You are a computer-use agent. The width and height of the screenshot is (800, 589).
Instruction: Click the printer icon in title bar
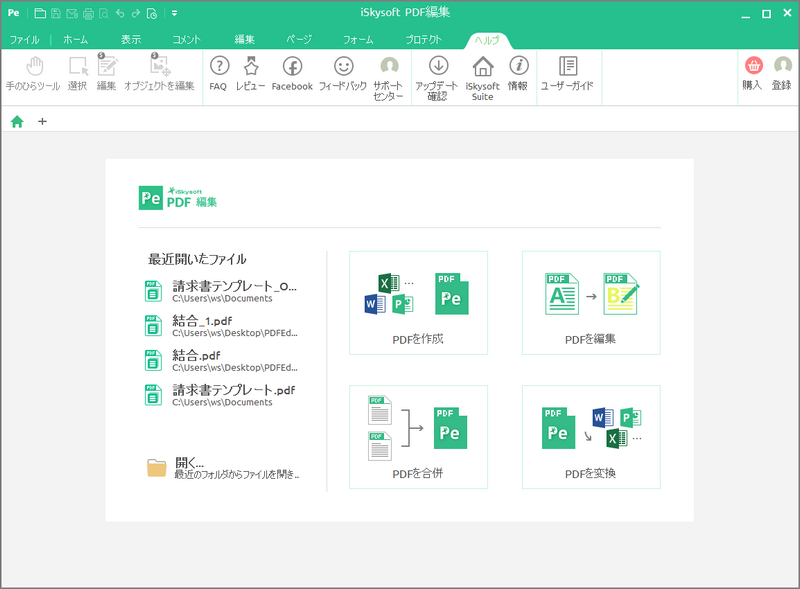[88, 13]
